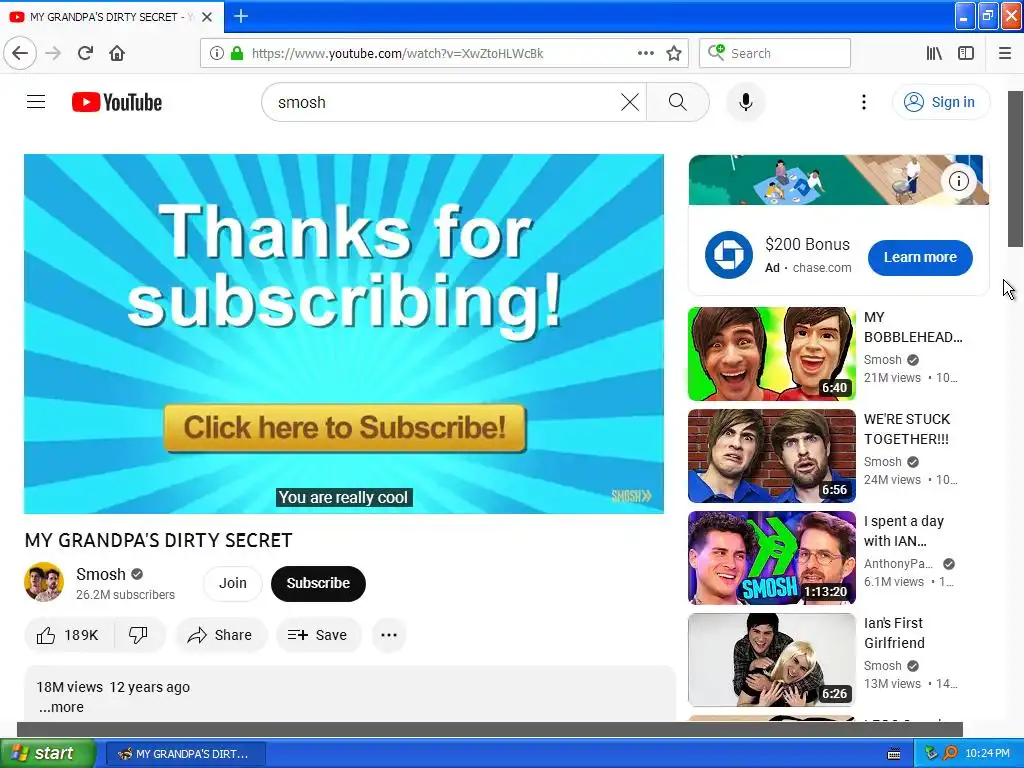
Task: Show site information icon in address bar
Action: point(216,53)
